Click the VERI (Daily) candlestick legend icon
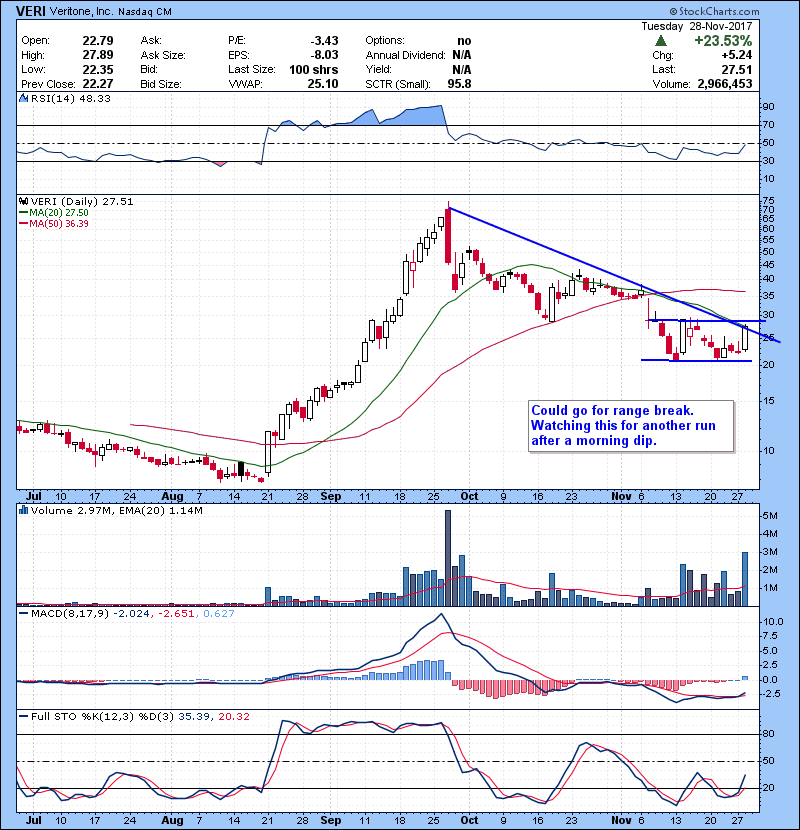Screen dimensions: 800x830 (x=23, y=202)
